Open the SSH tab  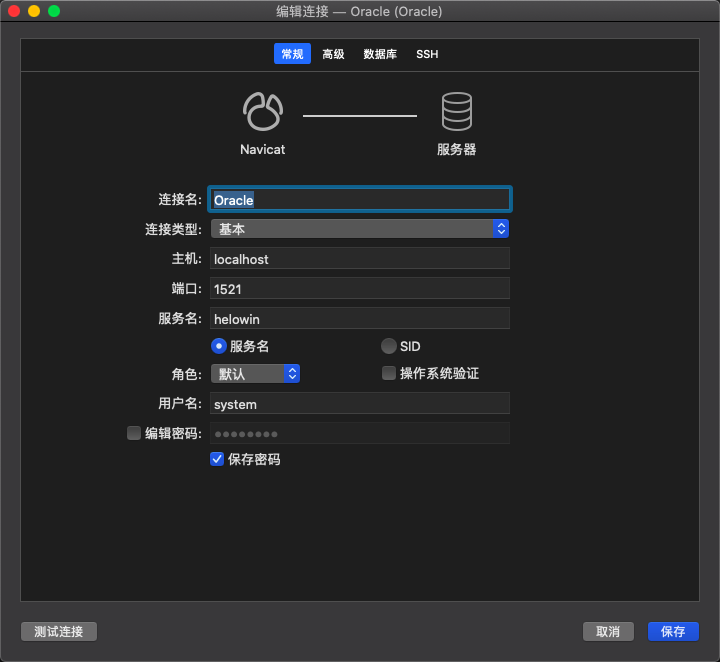coord(427,54)
